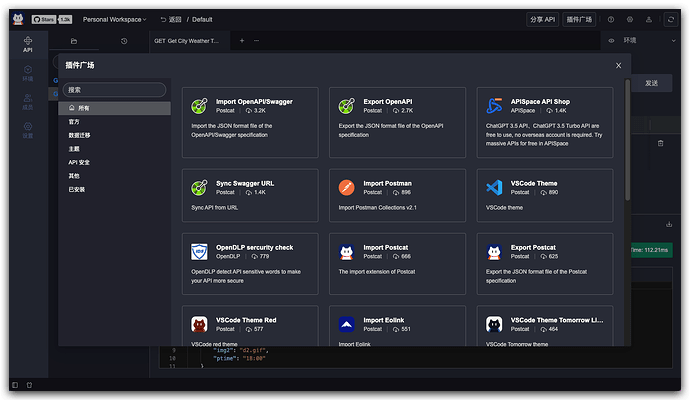Viewport: 690px width, 400px height.
Task: Open the Personal Workspace dropdown
Action: (114, 19)
